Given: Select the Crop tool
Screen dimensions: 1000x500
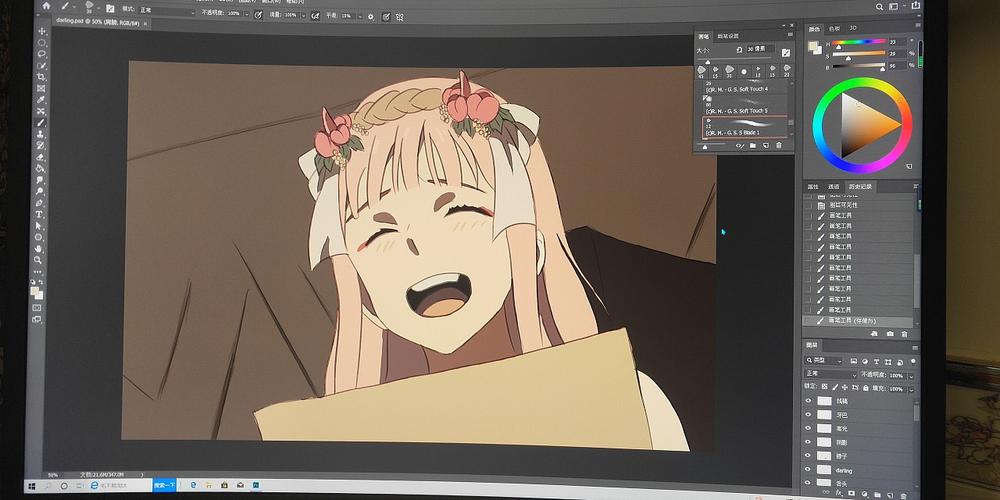Looking at the screenshot, I should tap(42, 77).
